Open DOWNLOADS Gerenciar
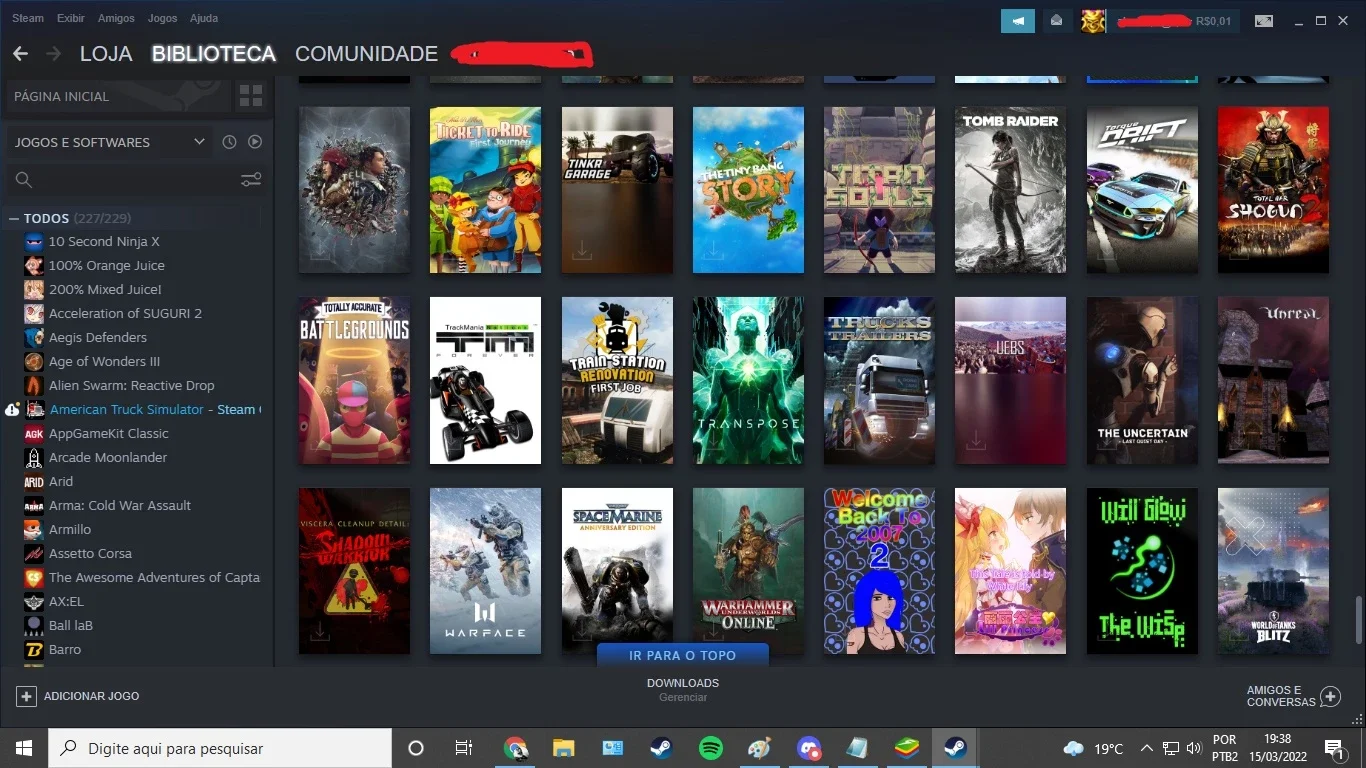This screenshot has width=1366, height=768. tap(683, 690)
